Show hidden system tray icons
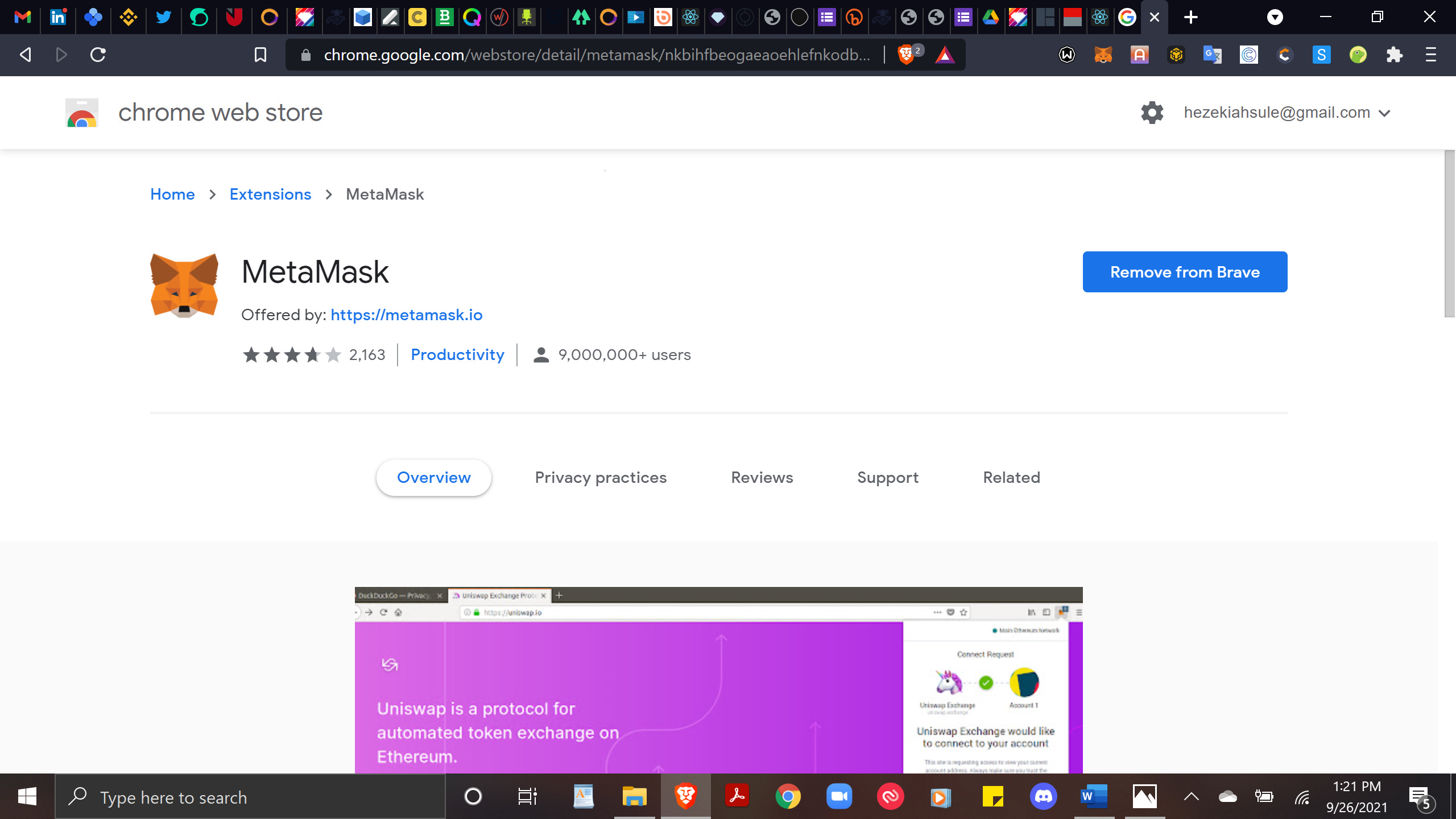The image size is (1456, 819). coord(1192,796)
